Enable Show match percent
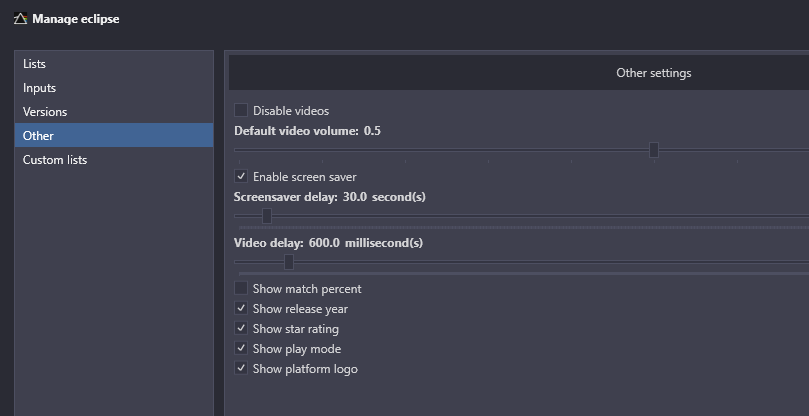Screen dimensions: 809x416 [241, 289]
